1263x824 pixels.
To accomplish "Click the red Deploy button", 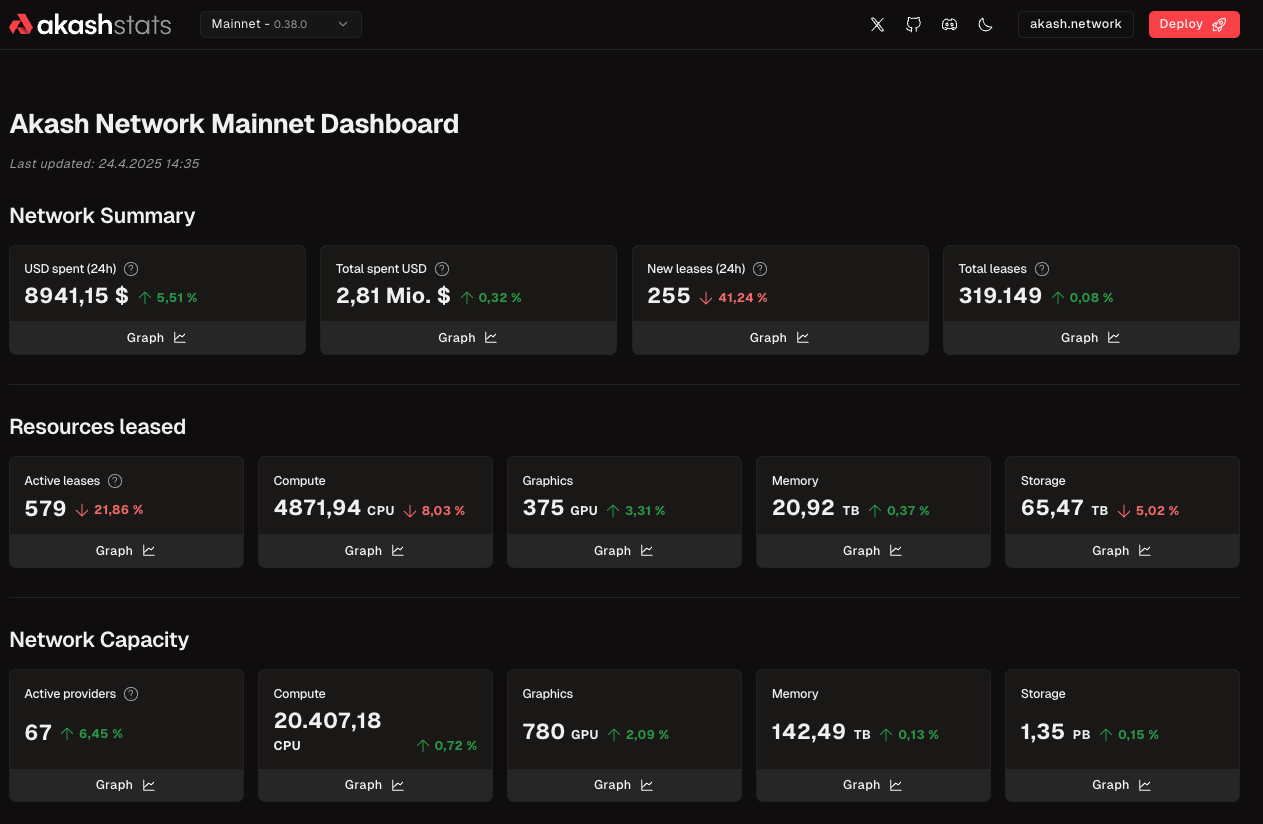I will (x=1193, y=24).
